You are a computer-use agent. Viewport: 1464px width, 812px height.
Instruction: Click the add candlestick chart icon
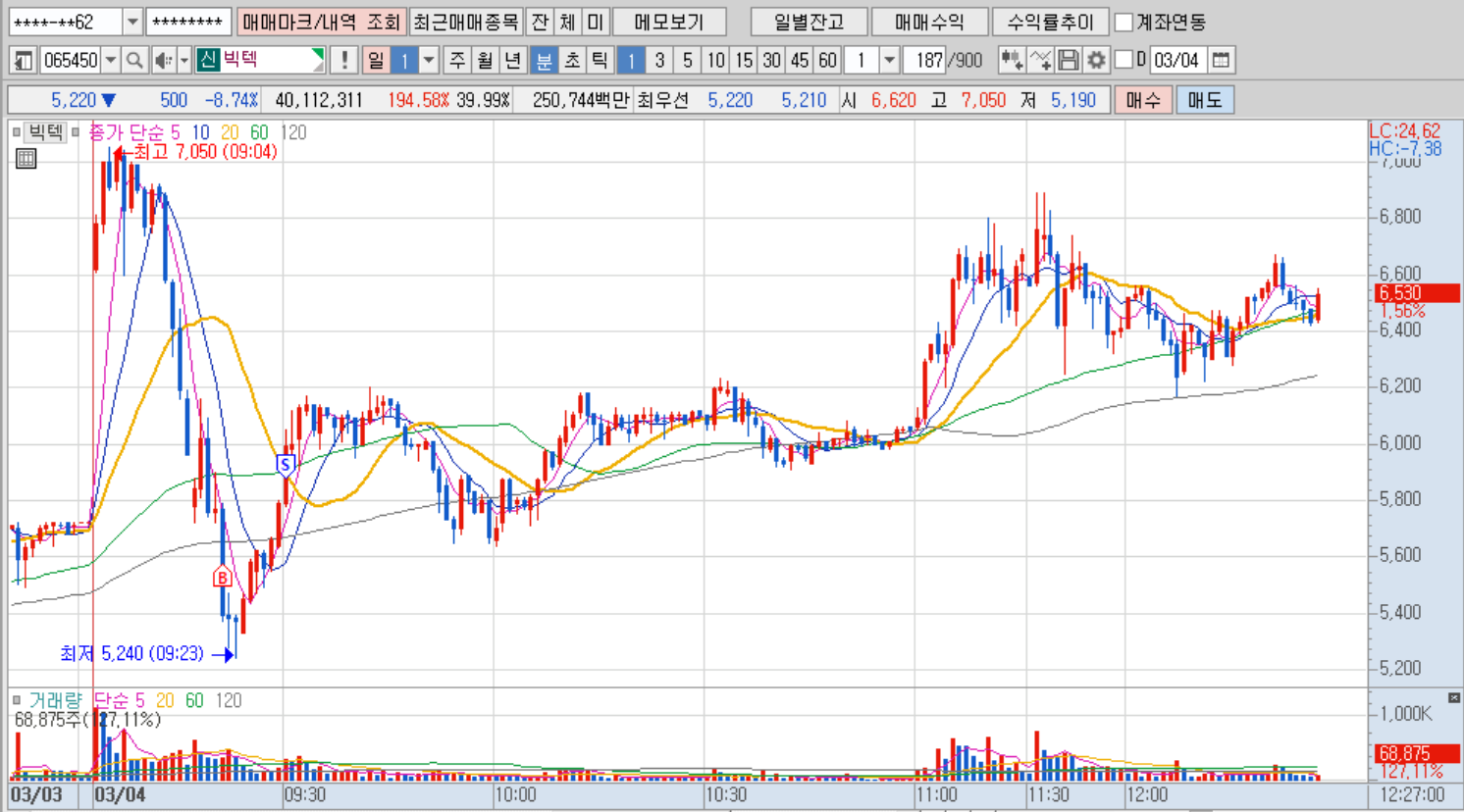click(x=1012, y=61)
